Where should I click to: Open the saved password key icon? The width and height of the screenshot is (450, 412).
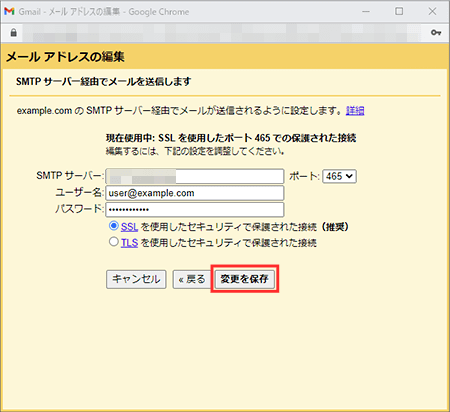436,33
